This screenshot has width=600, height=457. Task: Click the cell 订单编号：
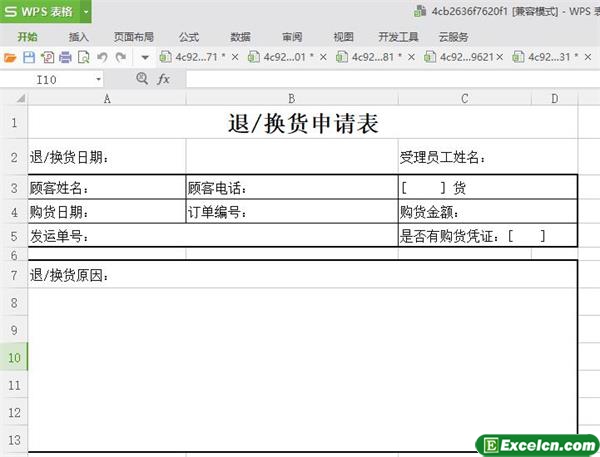(x=292, y=212)
